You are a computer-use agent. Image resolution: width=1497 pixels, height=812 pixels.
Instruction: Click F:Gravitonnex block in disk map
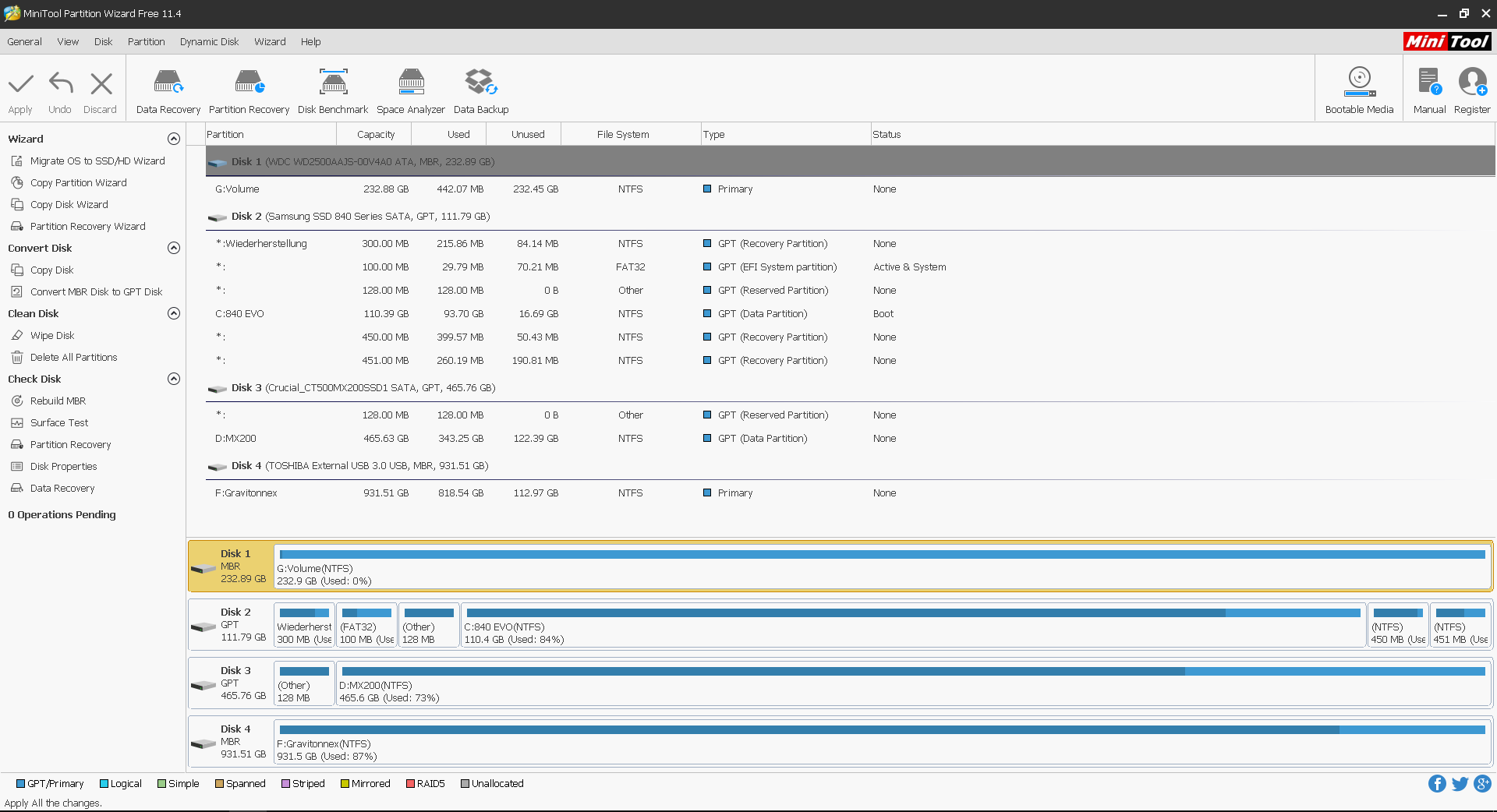pos(883,742)
